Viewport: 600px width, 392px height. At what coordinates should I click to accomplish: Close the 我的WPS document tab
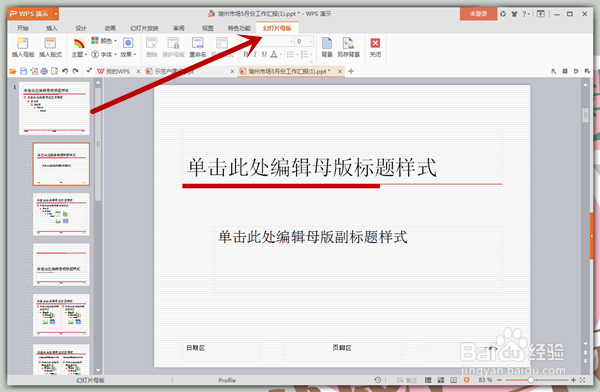point(138,71)
